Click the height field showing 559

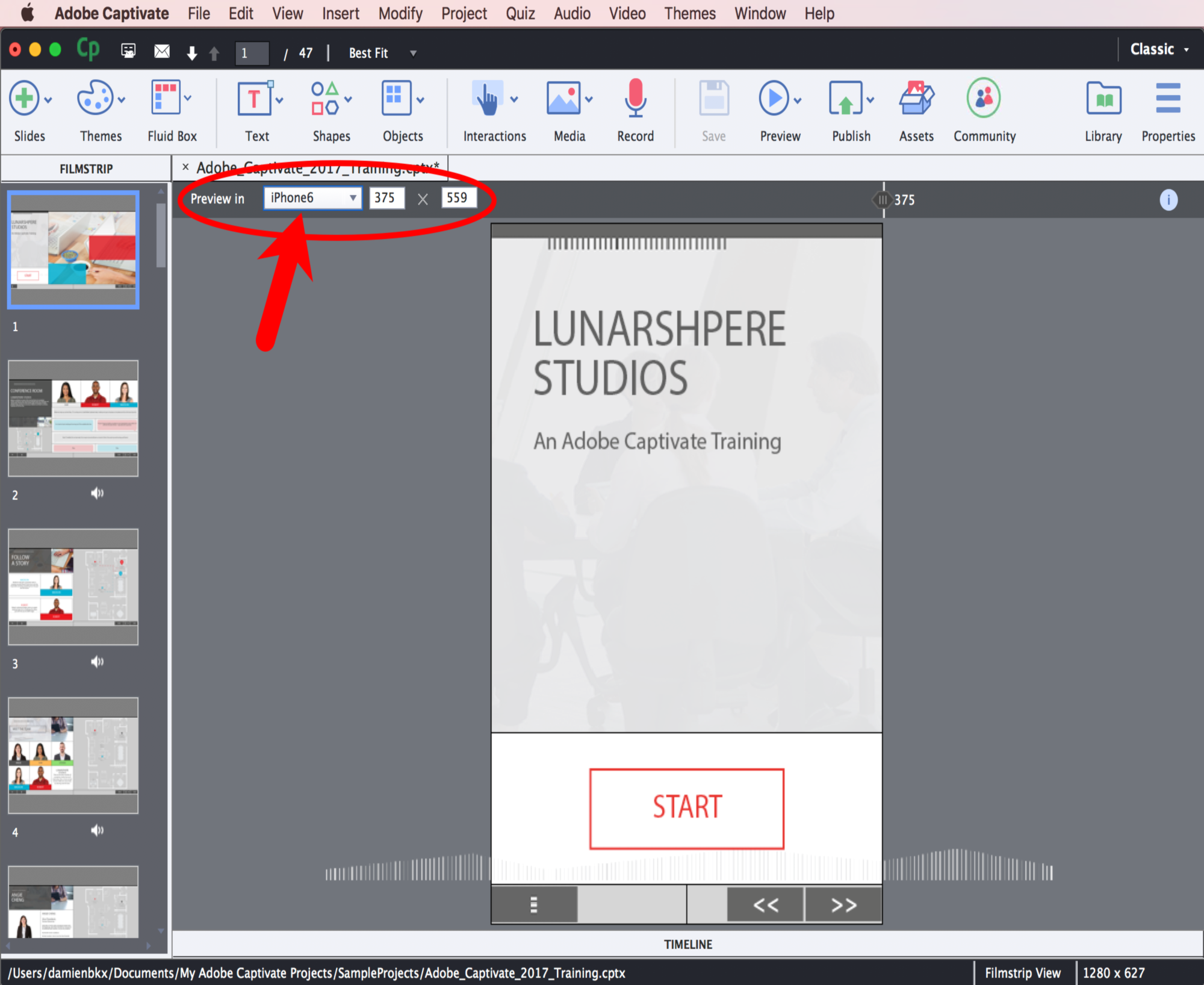coord(459,198)
